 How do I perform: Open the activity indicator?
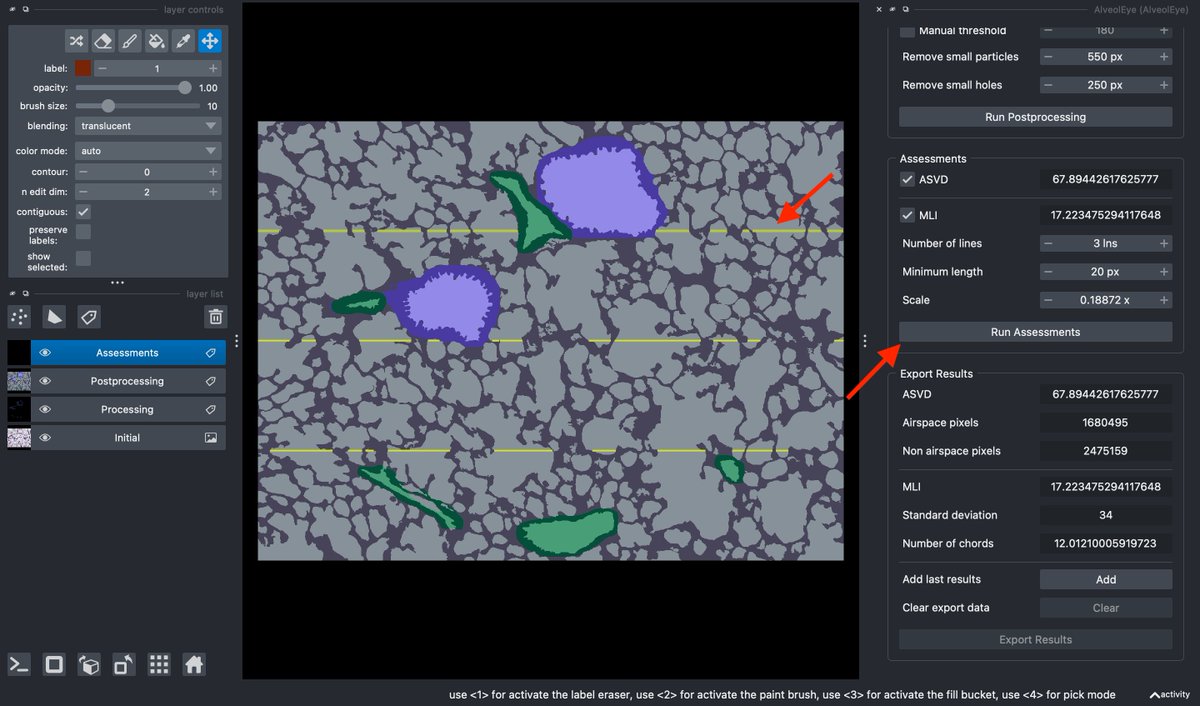[1169, 694]
